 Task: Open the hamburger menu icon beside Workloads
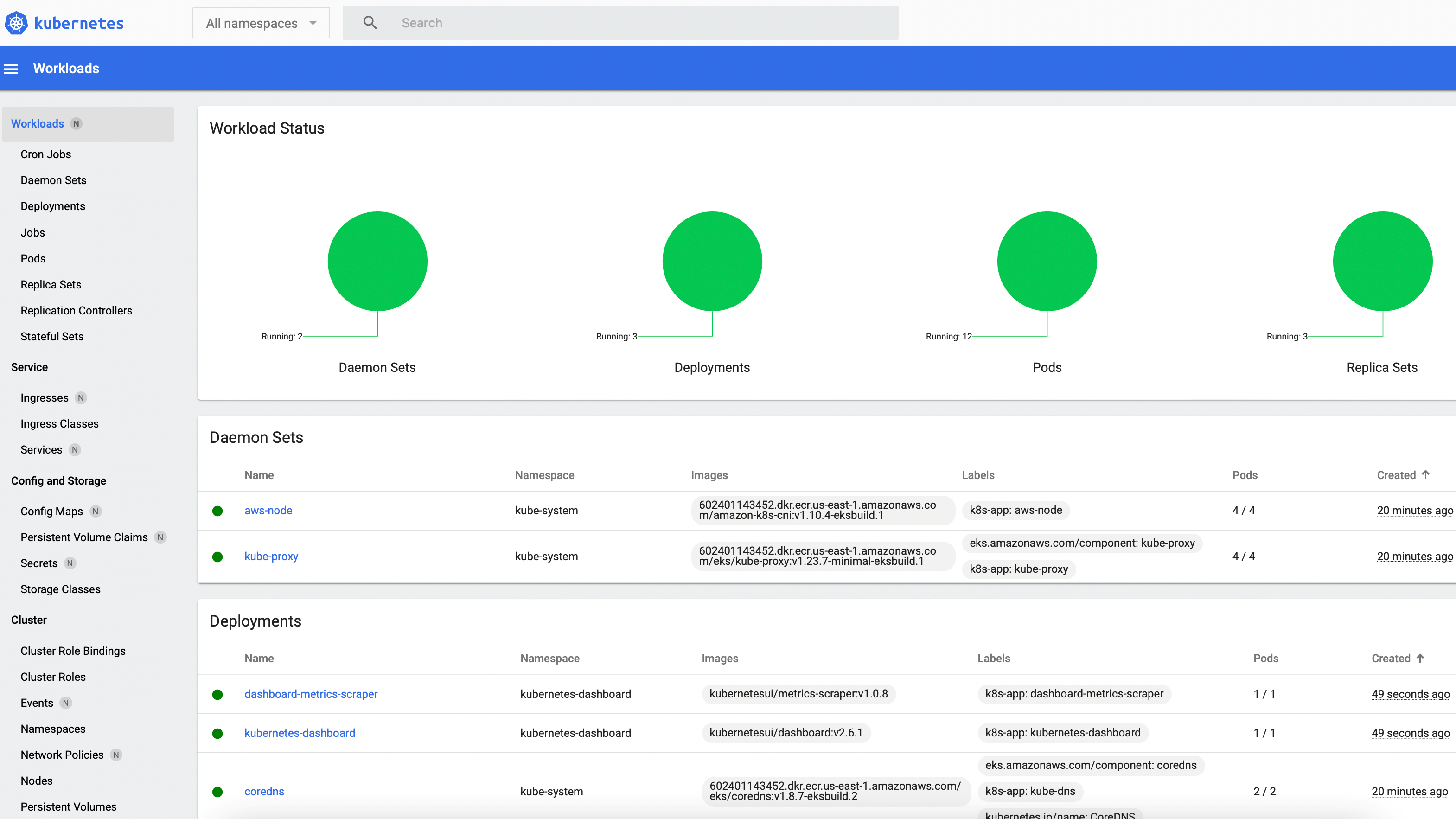[11, 69]
